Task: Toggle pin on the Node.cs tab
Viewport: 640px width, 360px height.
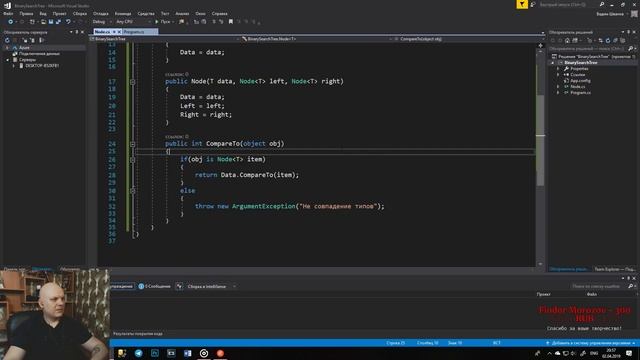Action: point(115,31)
